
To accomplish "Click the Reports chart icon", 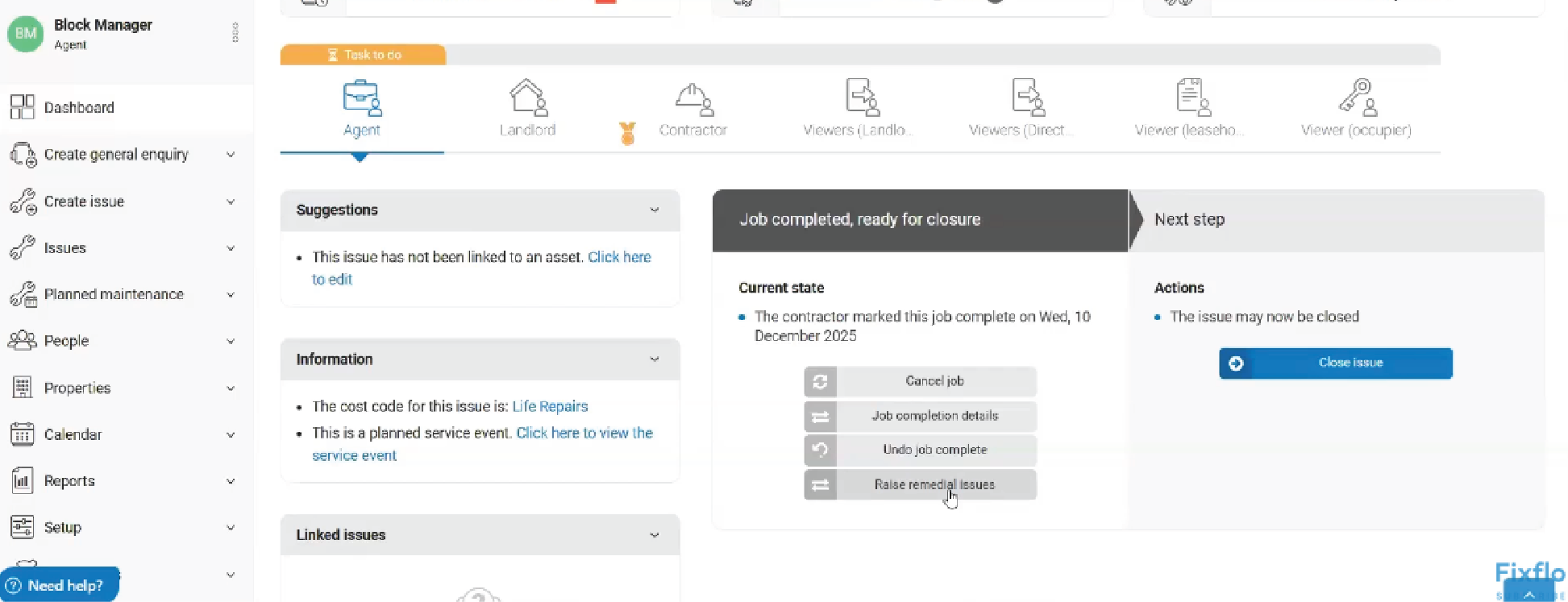I will [x=23, y=481].
